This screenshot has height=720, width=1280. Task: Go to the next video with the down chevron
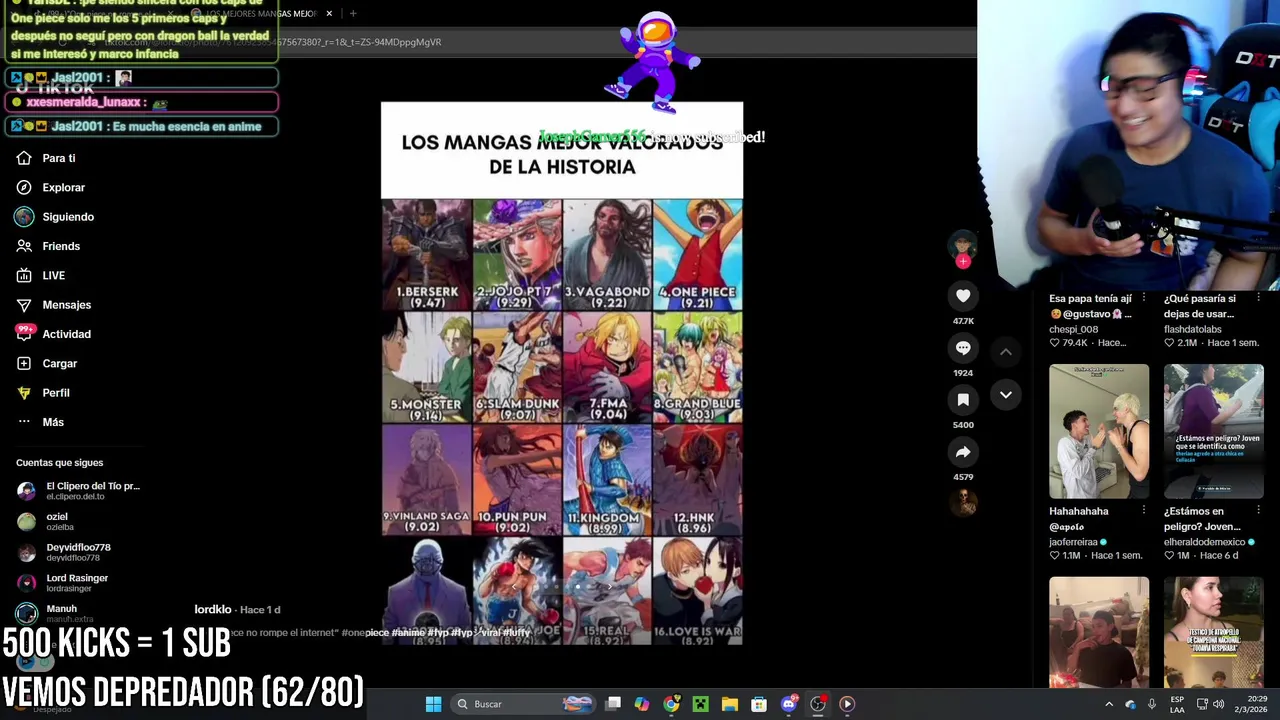pos(1006,395)
